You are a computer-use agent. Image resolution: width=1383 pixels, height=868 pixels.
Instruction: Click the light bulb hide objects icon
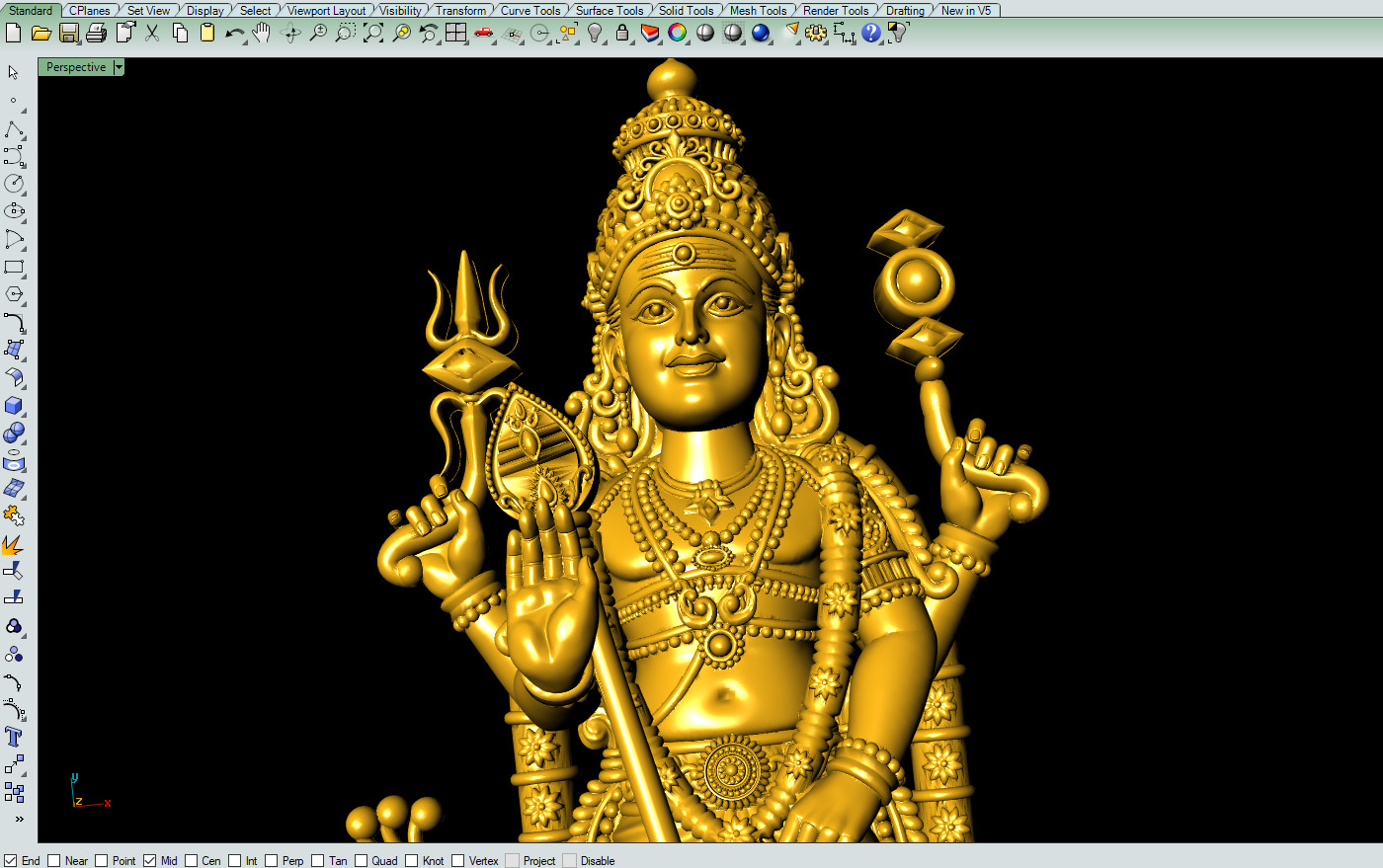[595, 33]
